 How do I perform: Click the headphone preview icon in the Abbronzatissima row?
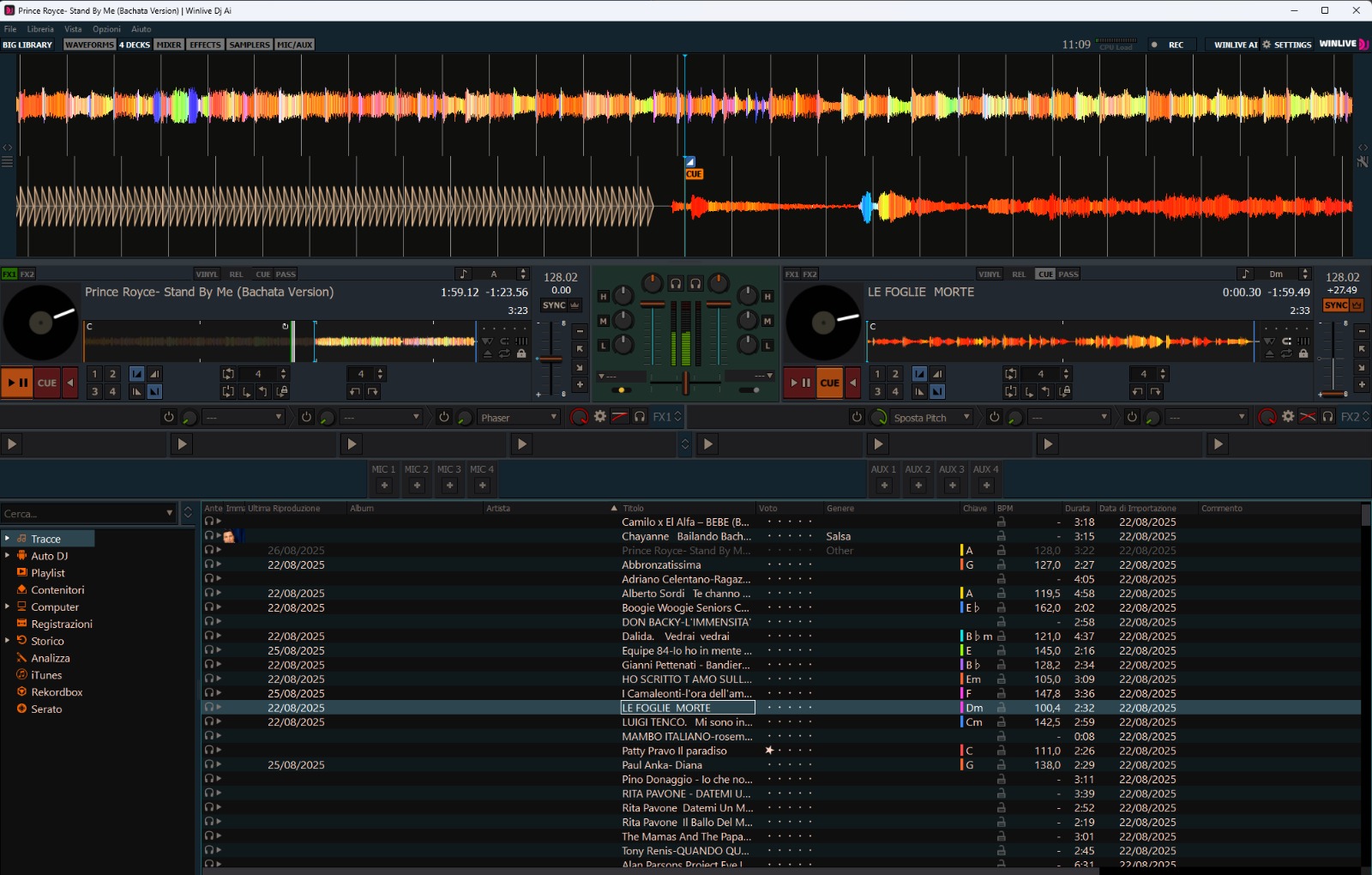(208, 564)
